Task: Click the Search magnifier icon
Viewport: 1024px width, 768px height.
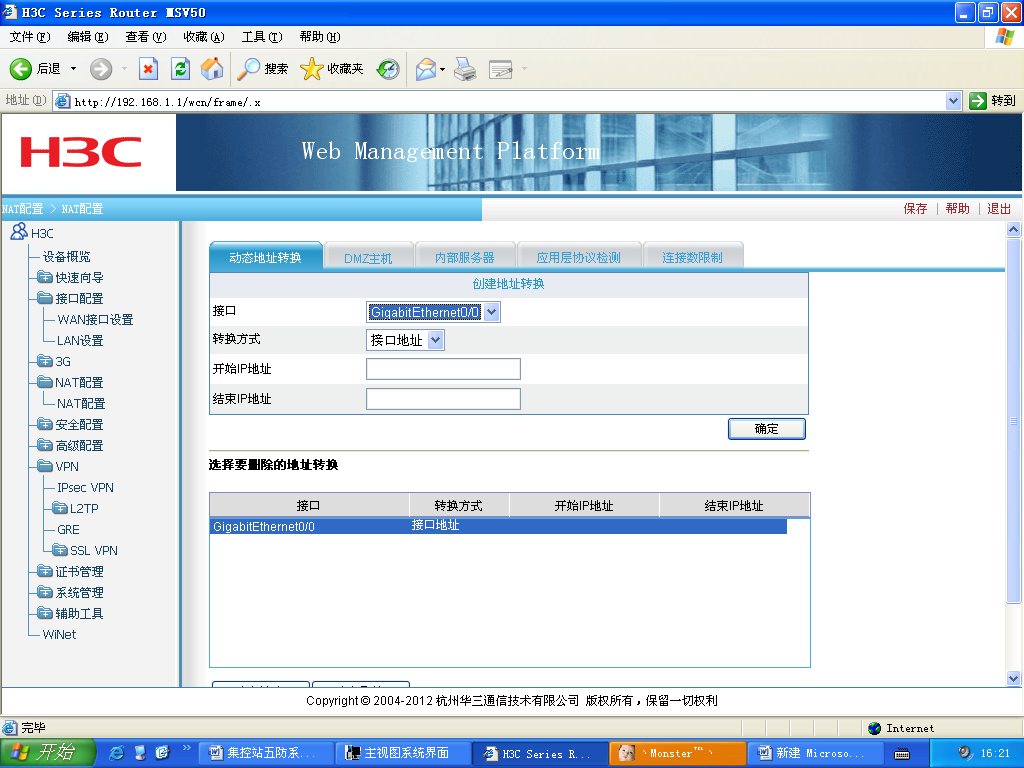Action: [x=248, y=69]
